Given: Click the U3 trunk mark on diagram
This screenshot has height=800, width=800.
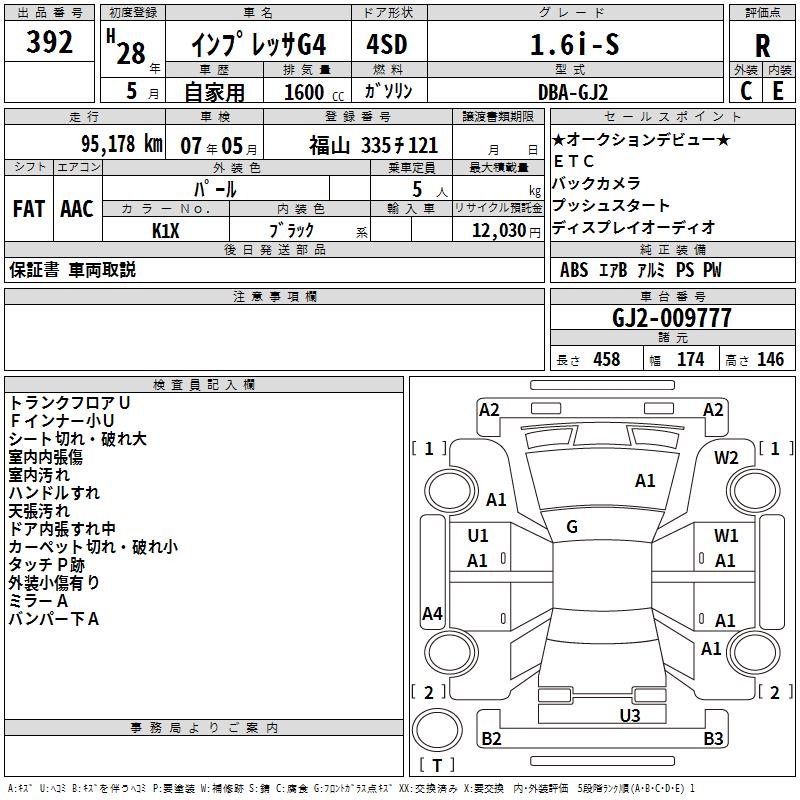Looking at the screenshot, I should click(x=630, y=715).
